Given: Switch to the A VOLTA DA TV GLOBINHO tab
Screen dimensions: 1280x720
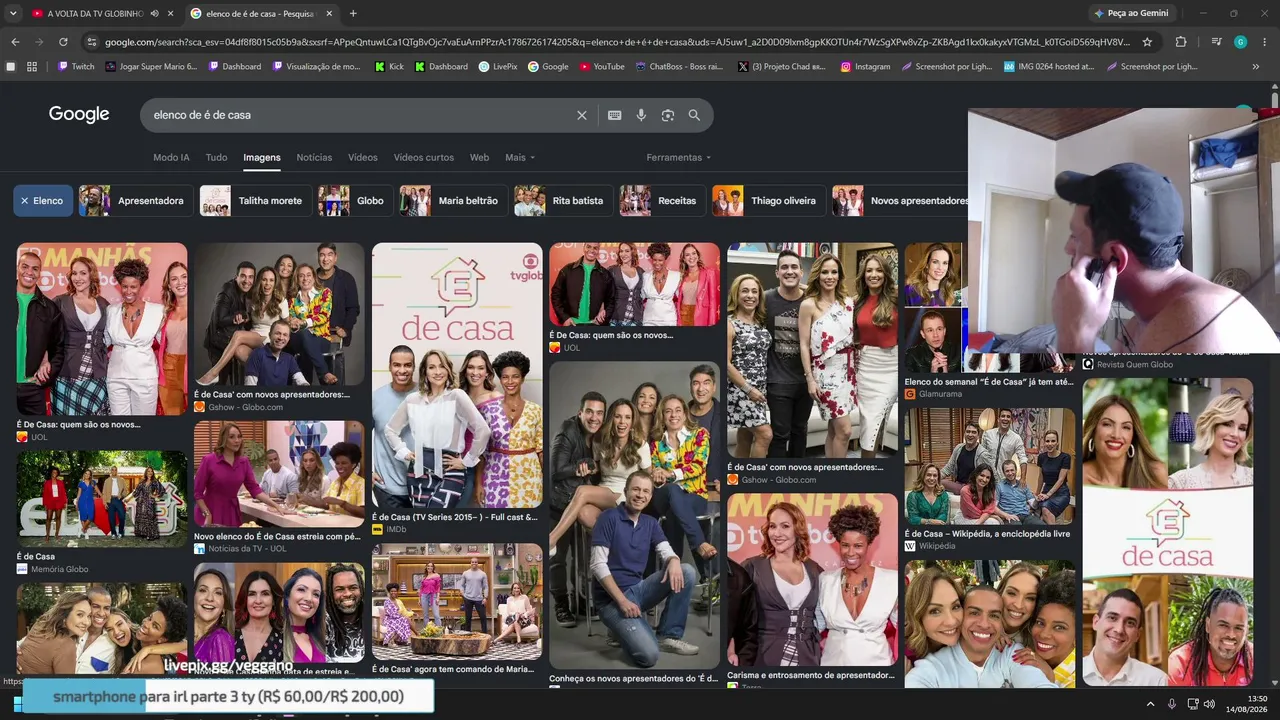Looking at the screenshot, I should [x=95, y=13].
